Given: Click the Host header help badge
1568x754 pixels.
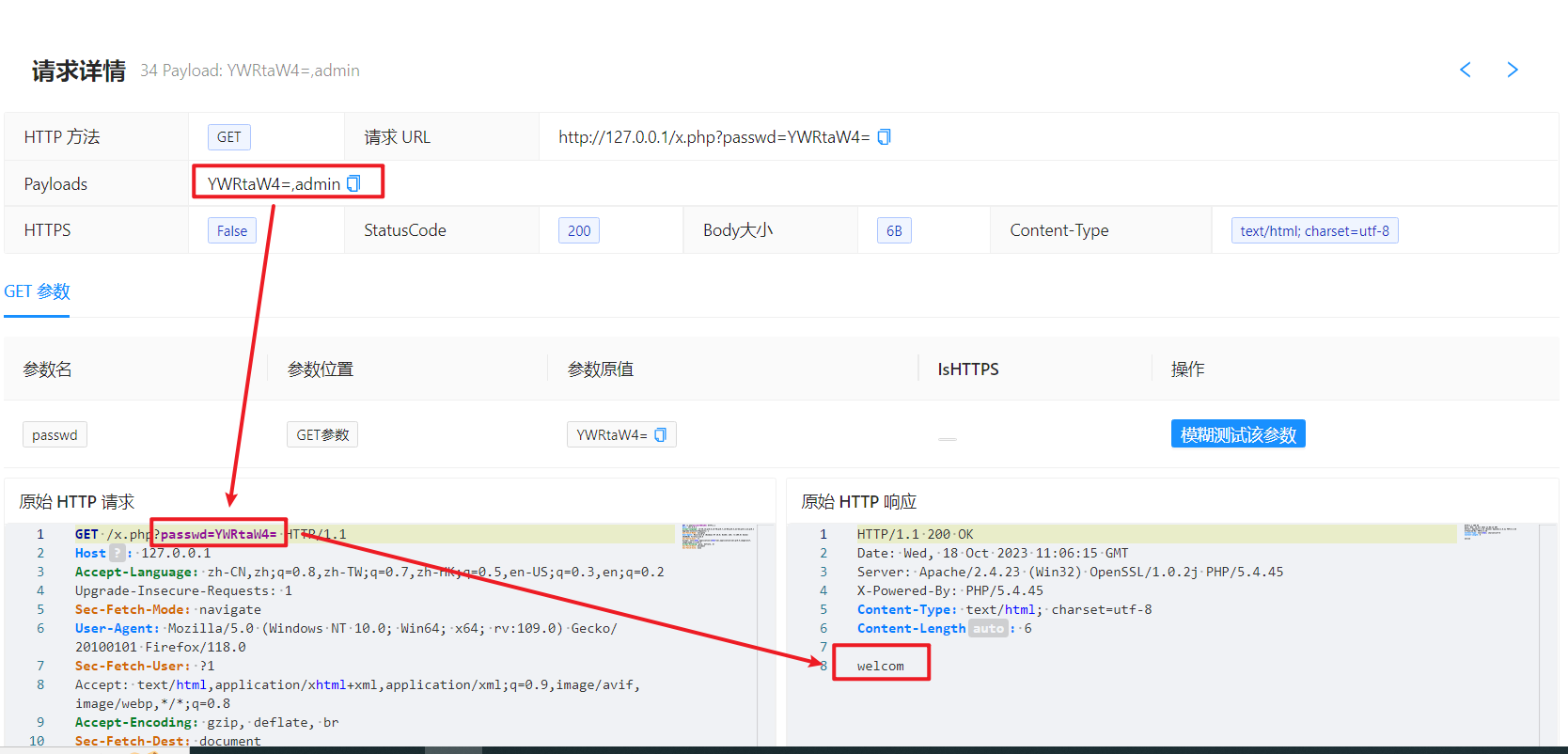Looking at the screenshot, I should pyautogui.click(x=117, y=553).
